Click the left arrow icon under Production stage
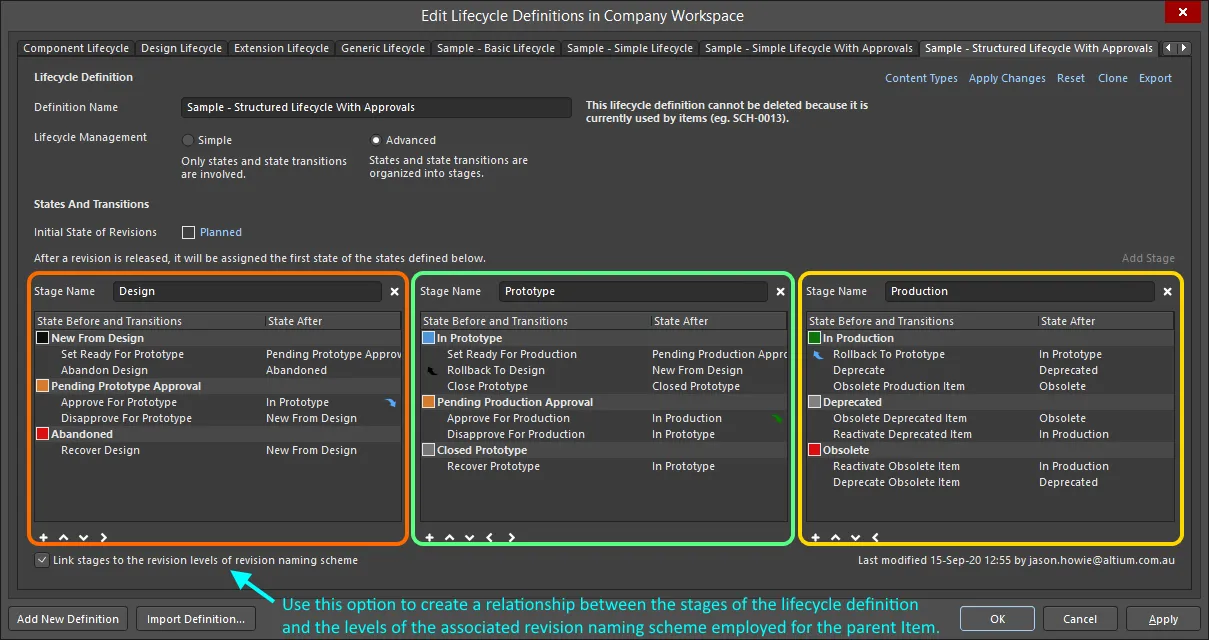Image resolution: width=1209 pixels, height=640 pixels. (876, 537)
